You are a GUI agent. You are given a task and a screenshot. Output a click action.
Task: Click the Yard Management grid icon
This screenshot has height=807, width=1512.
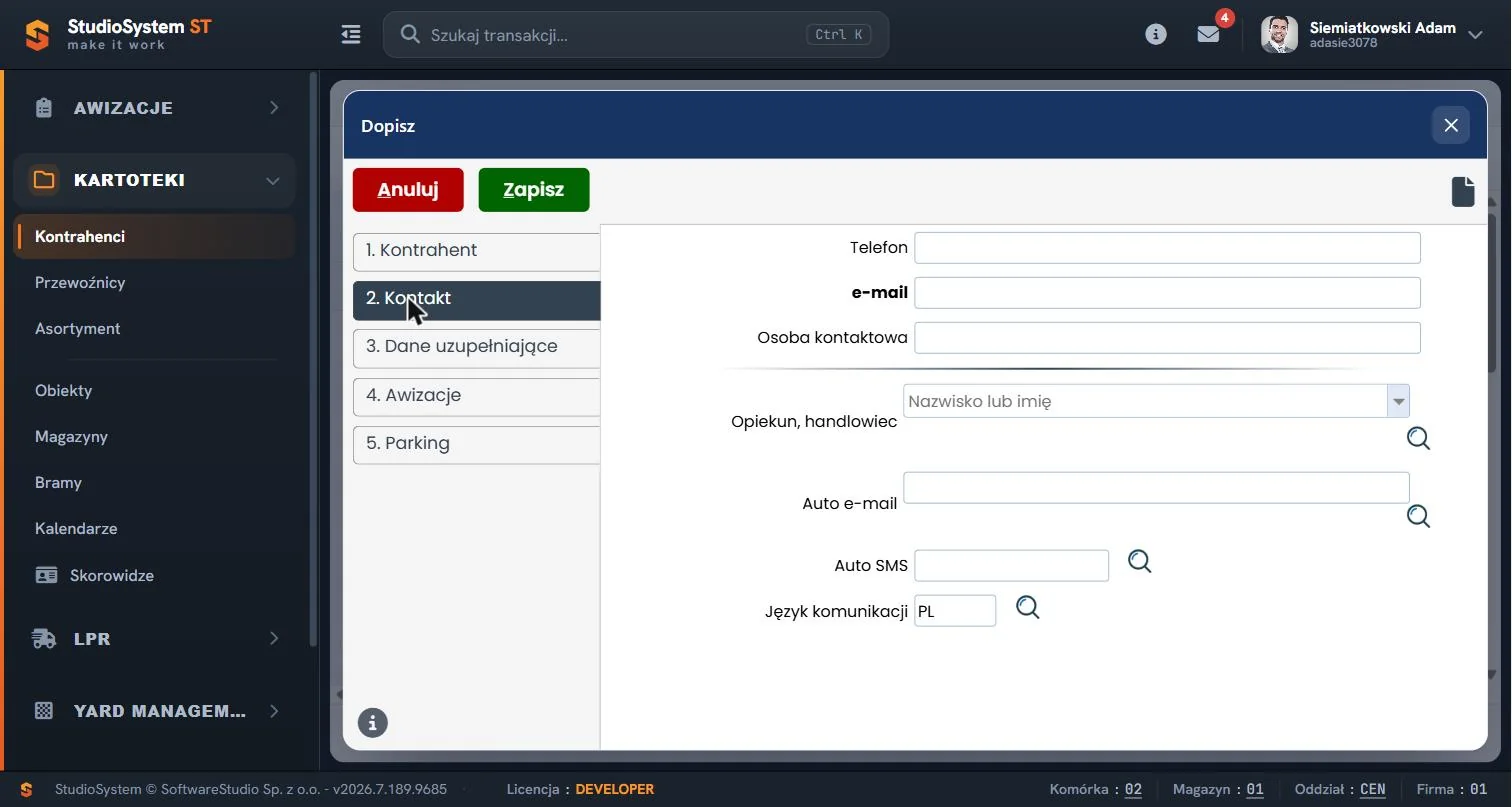pos(44,711)
